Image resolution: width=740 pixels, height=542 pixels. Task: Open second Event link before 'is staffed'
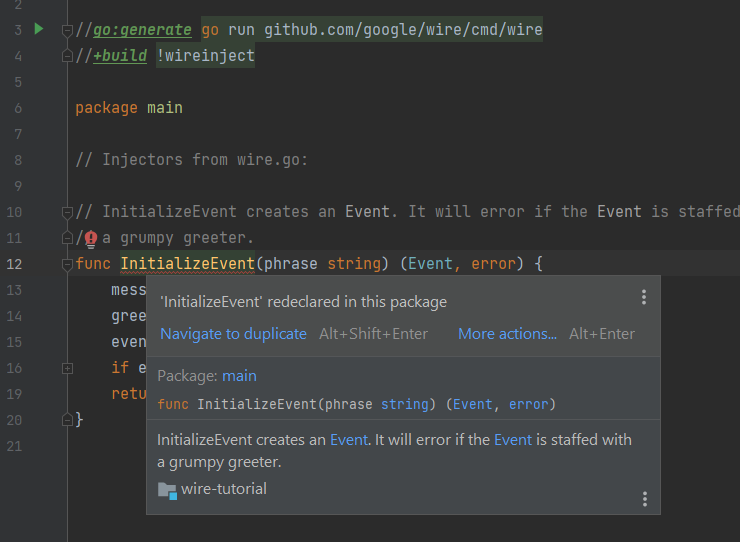coord(513,440)
